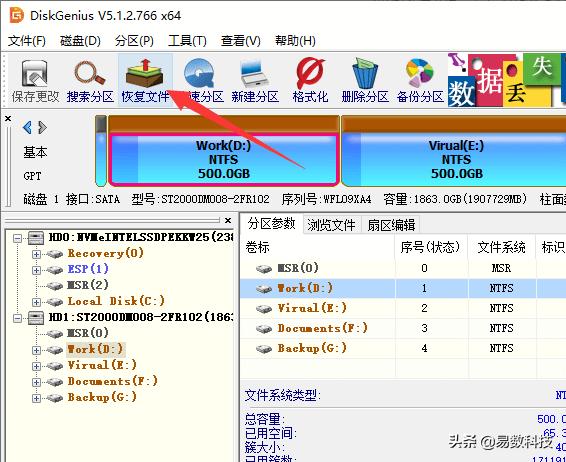Select ESP(1) partition in tree
The image size is (566, 462).
[88, 269]
